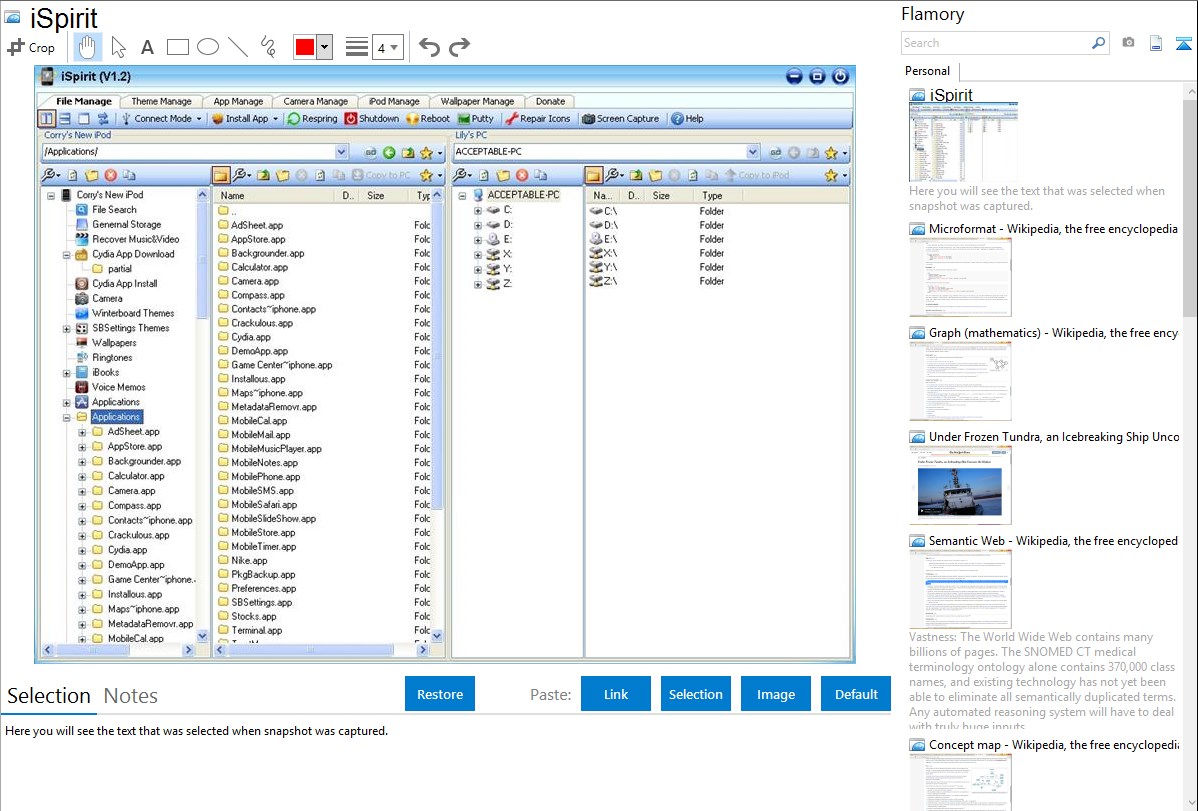Collapse the Cydia App Download node

point(66,255)
